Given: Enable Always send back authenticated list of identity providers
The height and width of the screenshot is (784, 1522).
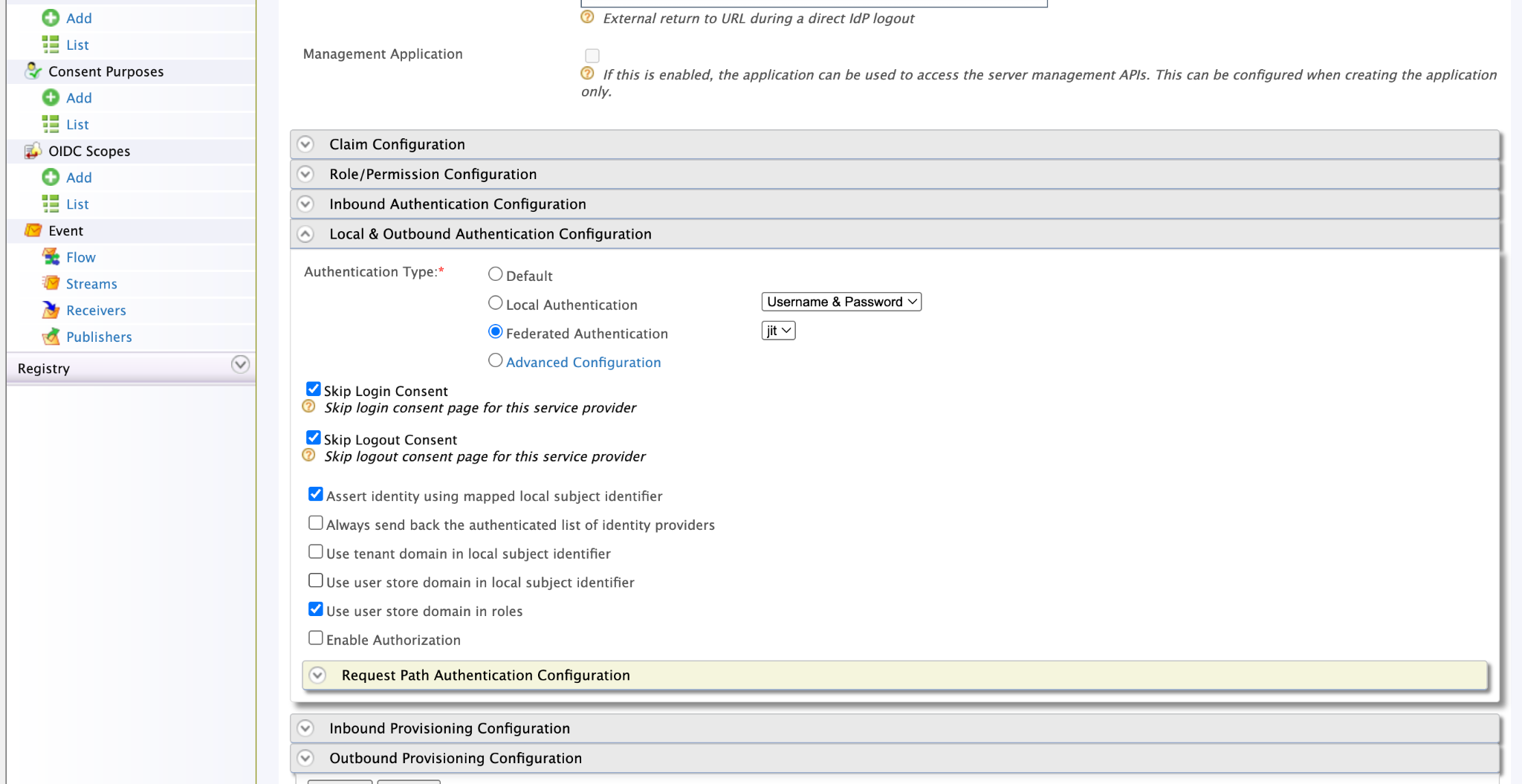Looking at the screenshot, I should [316, 523].
